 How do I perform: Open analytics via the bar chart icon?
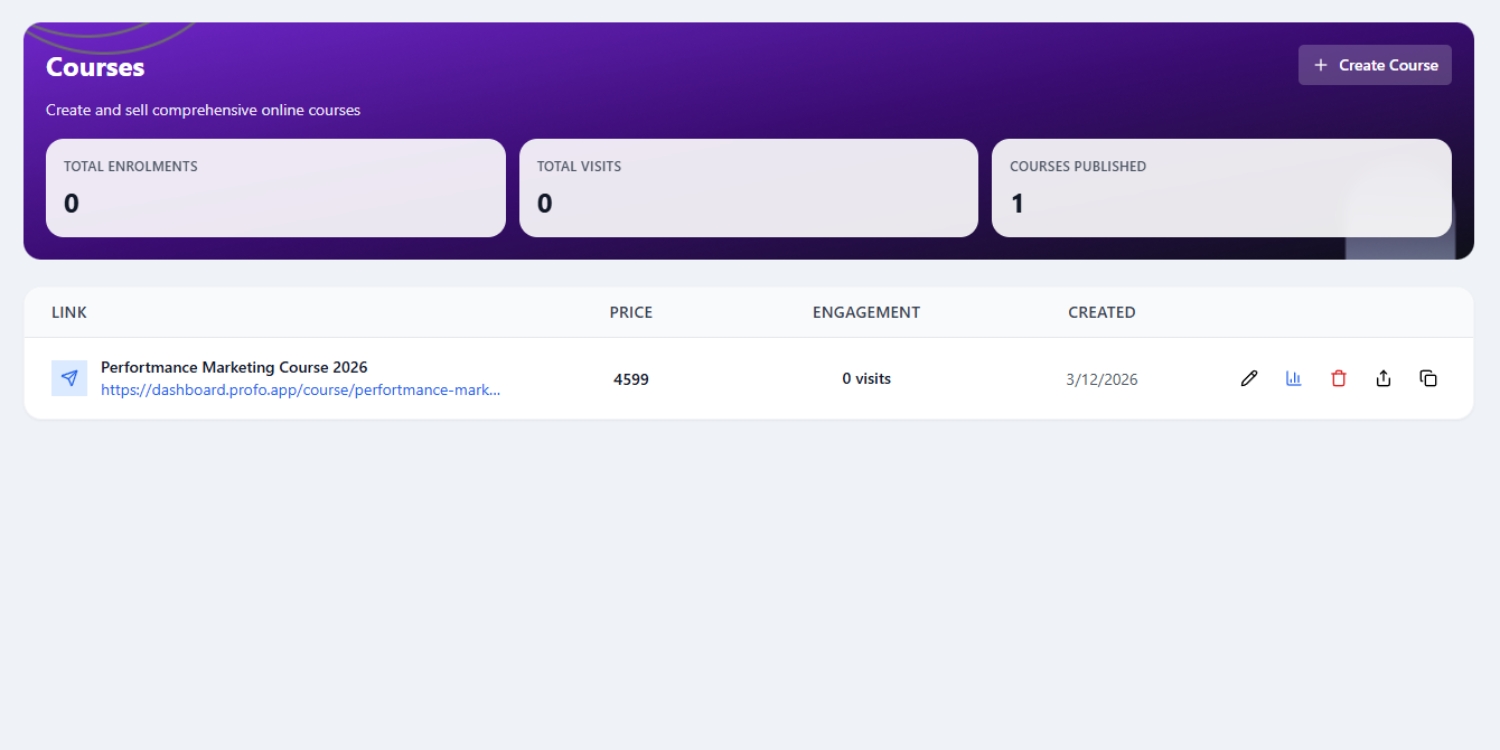(1293, 378)
